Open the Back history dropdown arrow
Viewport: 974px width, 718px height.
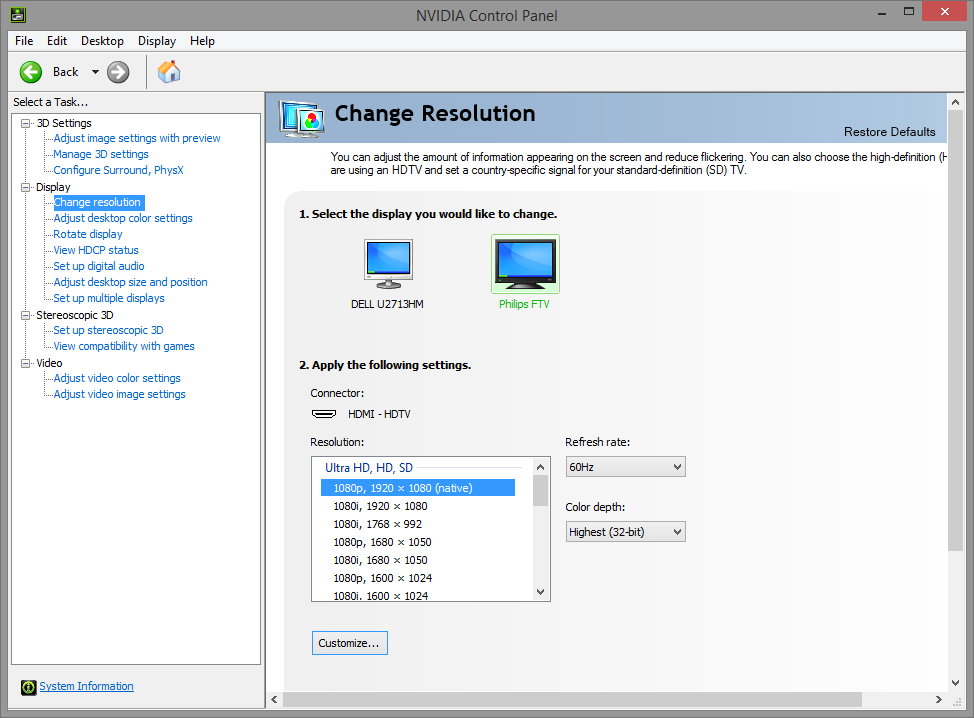click(x=95, y=72)
